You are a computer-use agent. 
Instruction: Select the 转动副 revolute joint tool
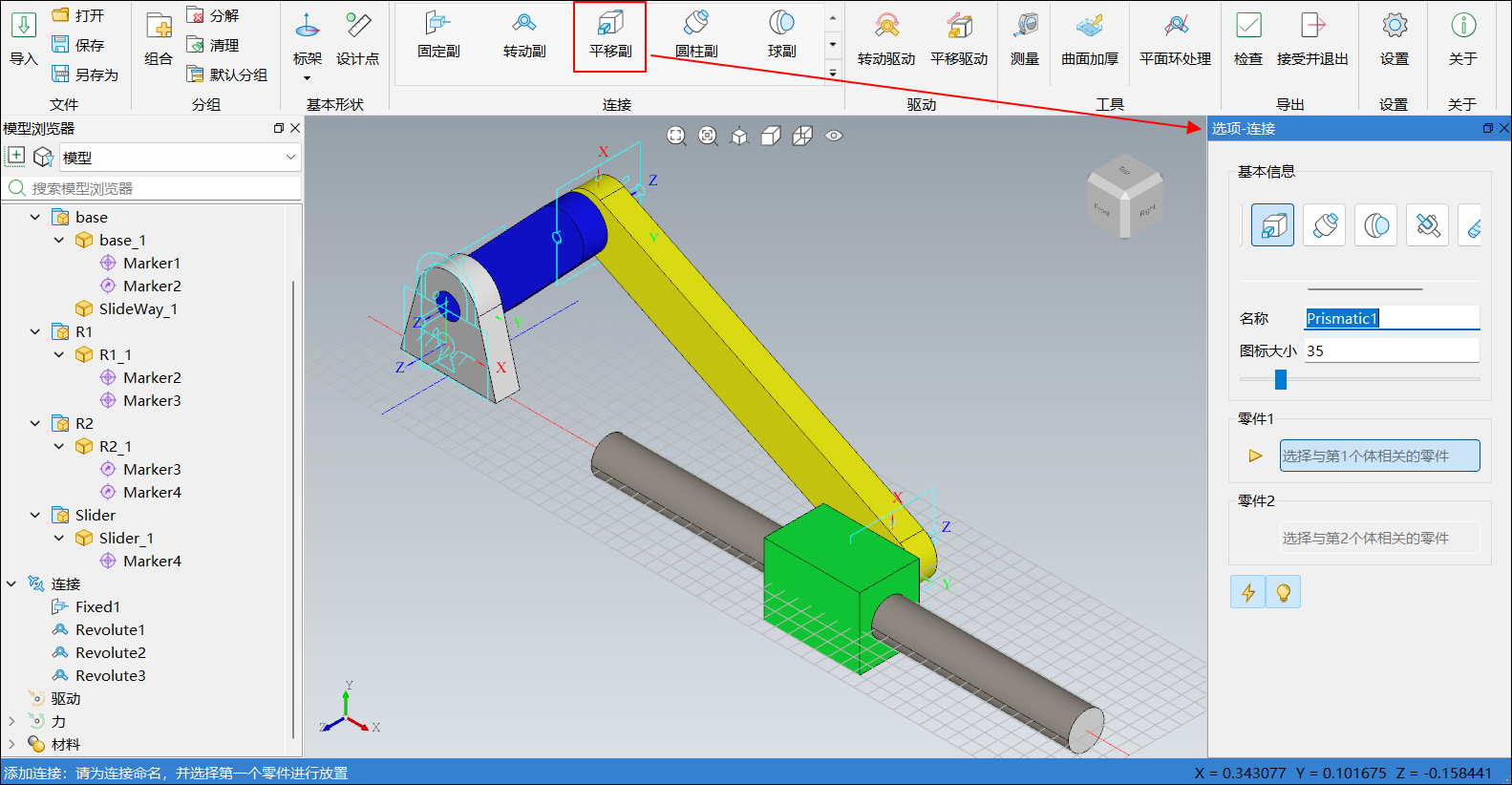coord(524,34)
